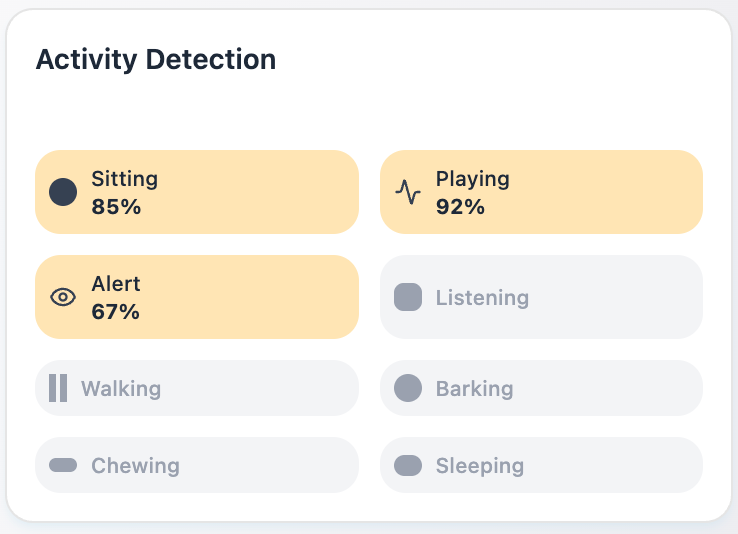The height and width of the screenshot is (534, 738).
Task: Select the Walking activity label
Action: (121, 389)
